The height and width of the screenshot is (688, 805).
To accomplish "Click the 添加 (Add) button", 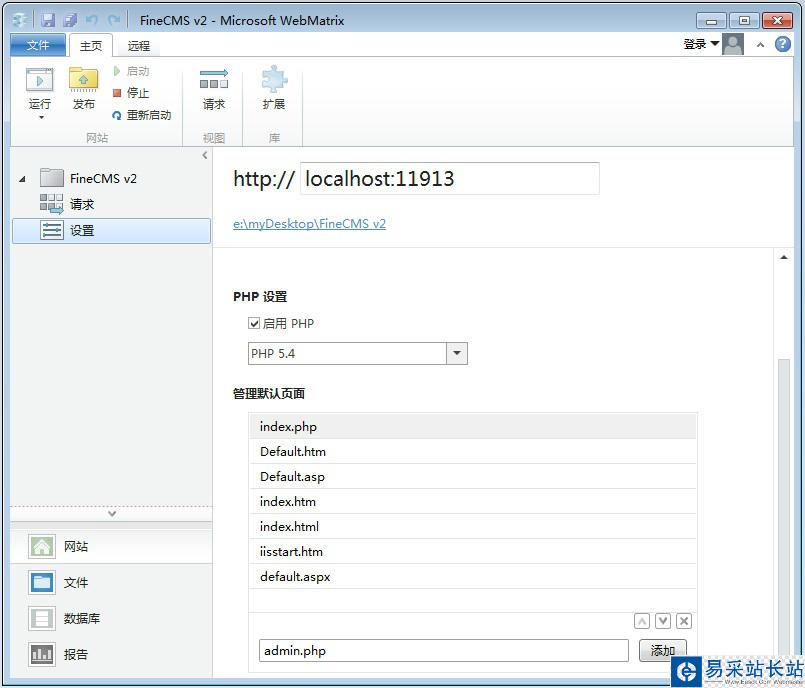I will [x=662, y=651].
